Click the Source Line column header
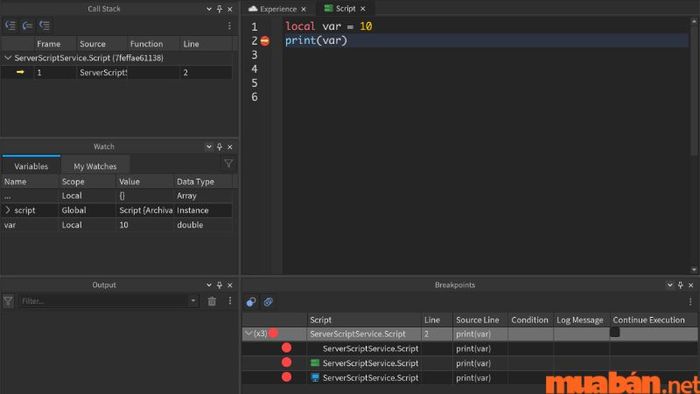Screen dimensions: 700x394 [x=478, y=320]
